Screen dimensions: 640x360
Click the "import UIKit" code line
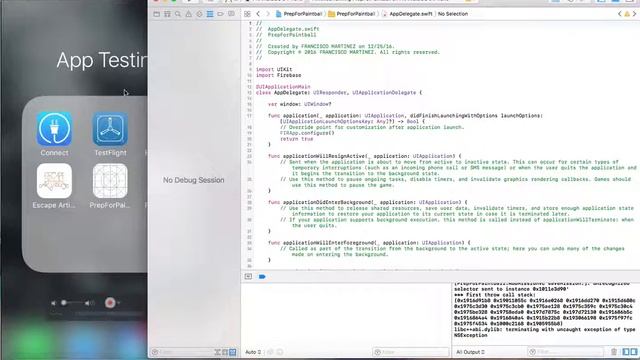pos(274,69)
